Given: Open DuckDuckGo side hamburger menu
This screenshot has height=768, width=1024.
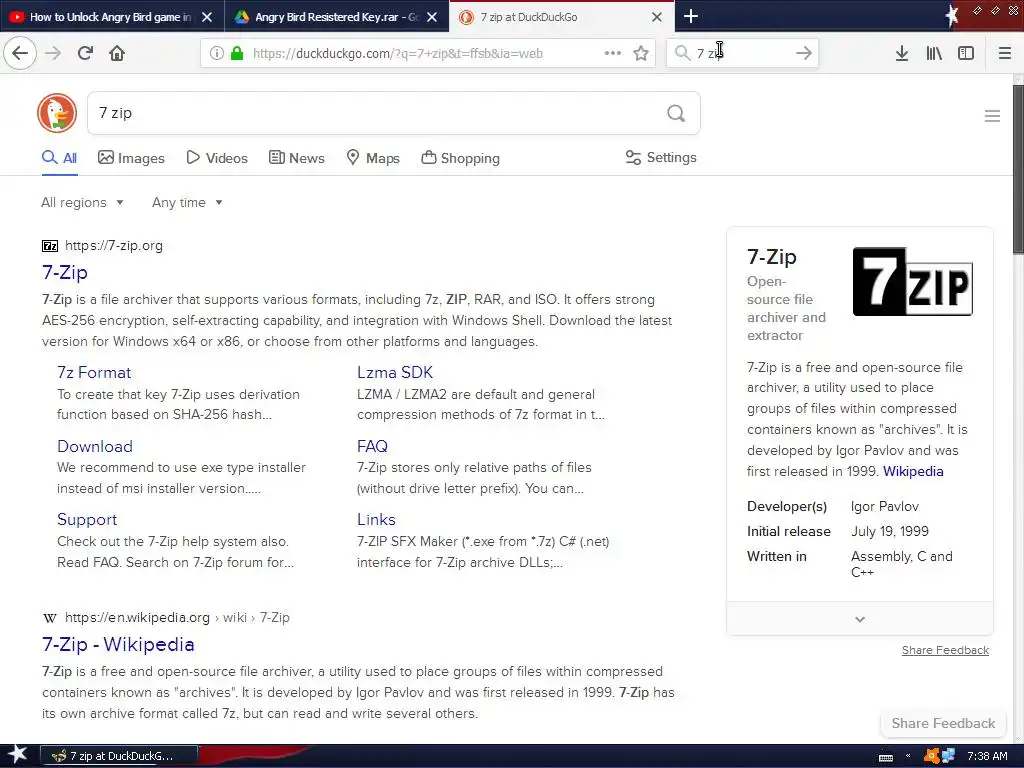Looking at the screenshot, I should click(x=992, y=116).
